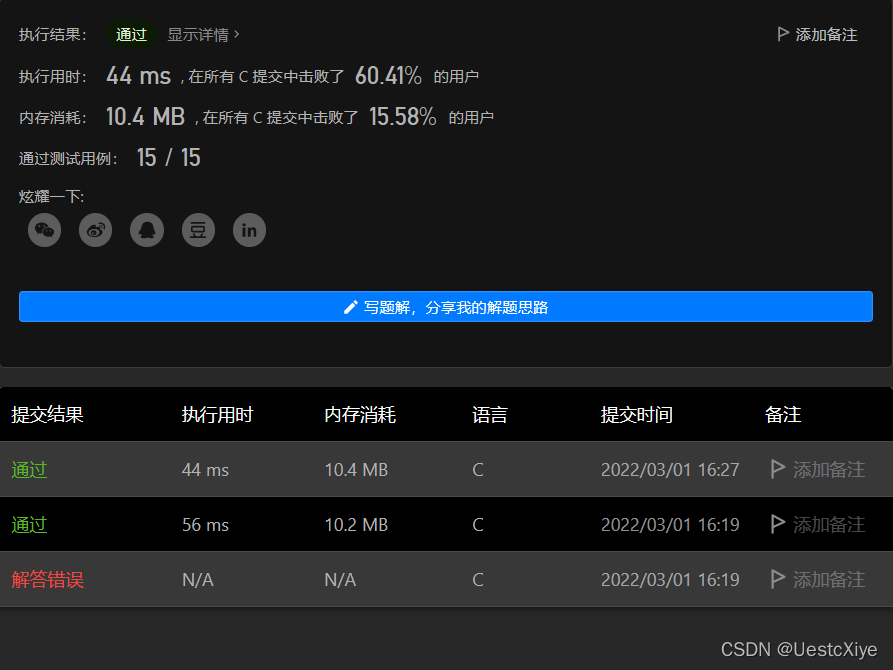893x670 pixels.
Task: Select the 56 ms cell
Action: (x=205, y=525)
